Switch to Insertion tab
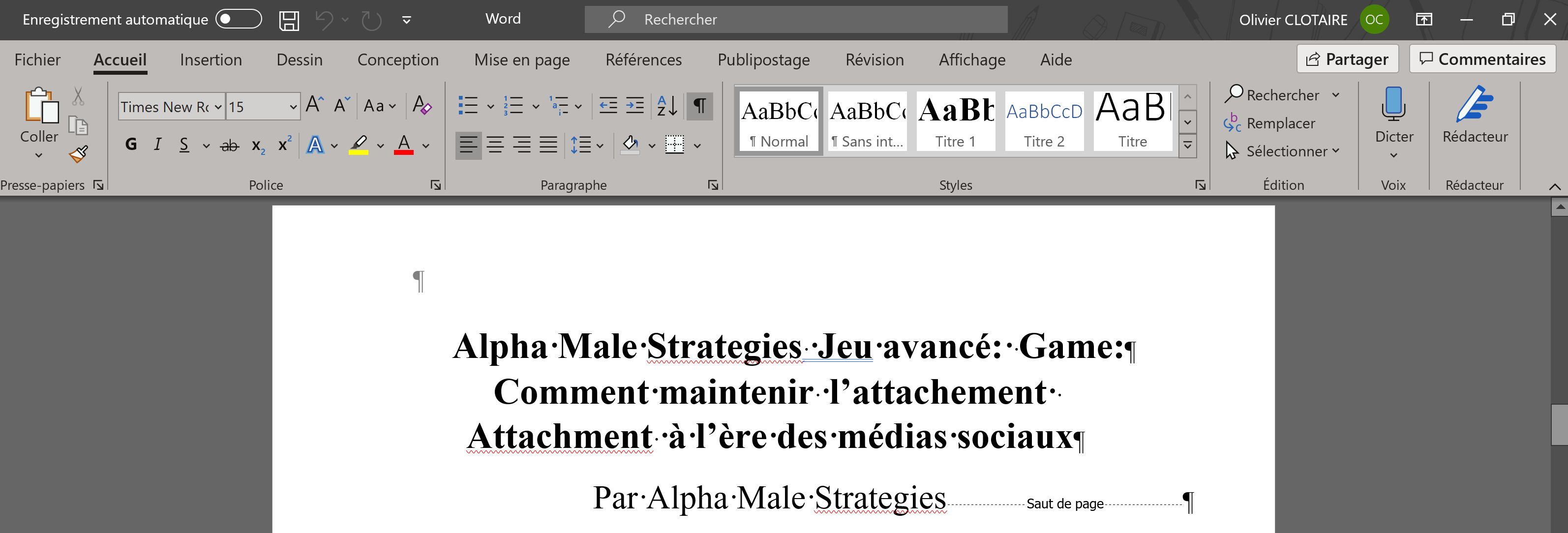 211,59
